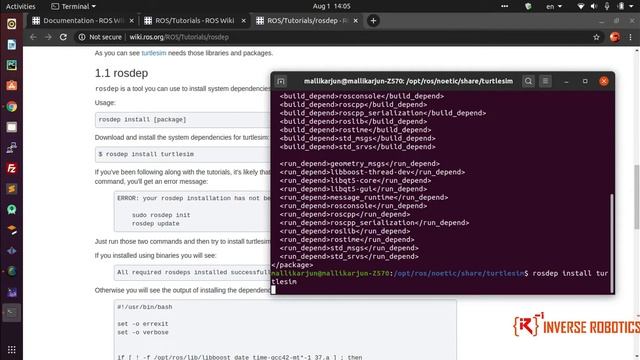
Task: Open Google Chrome from the dock
Action: (11, 107)
